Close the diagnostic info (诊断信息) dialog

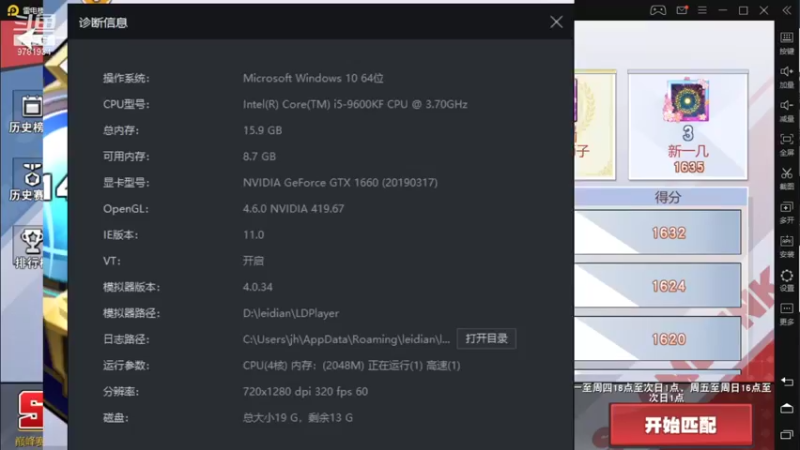point(556,22)
